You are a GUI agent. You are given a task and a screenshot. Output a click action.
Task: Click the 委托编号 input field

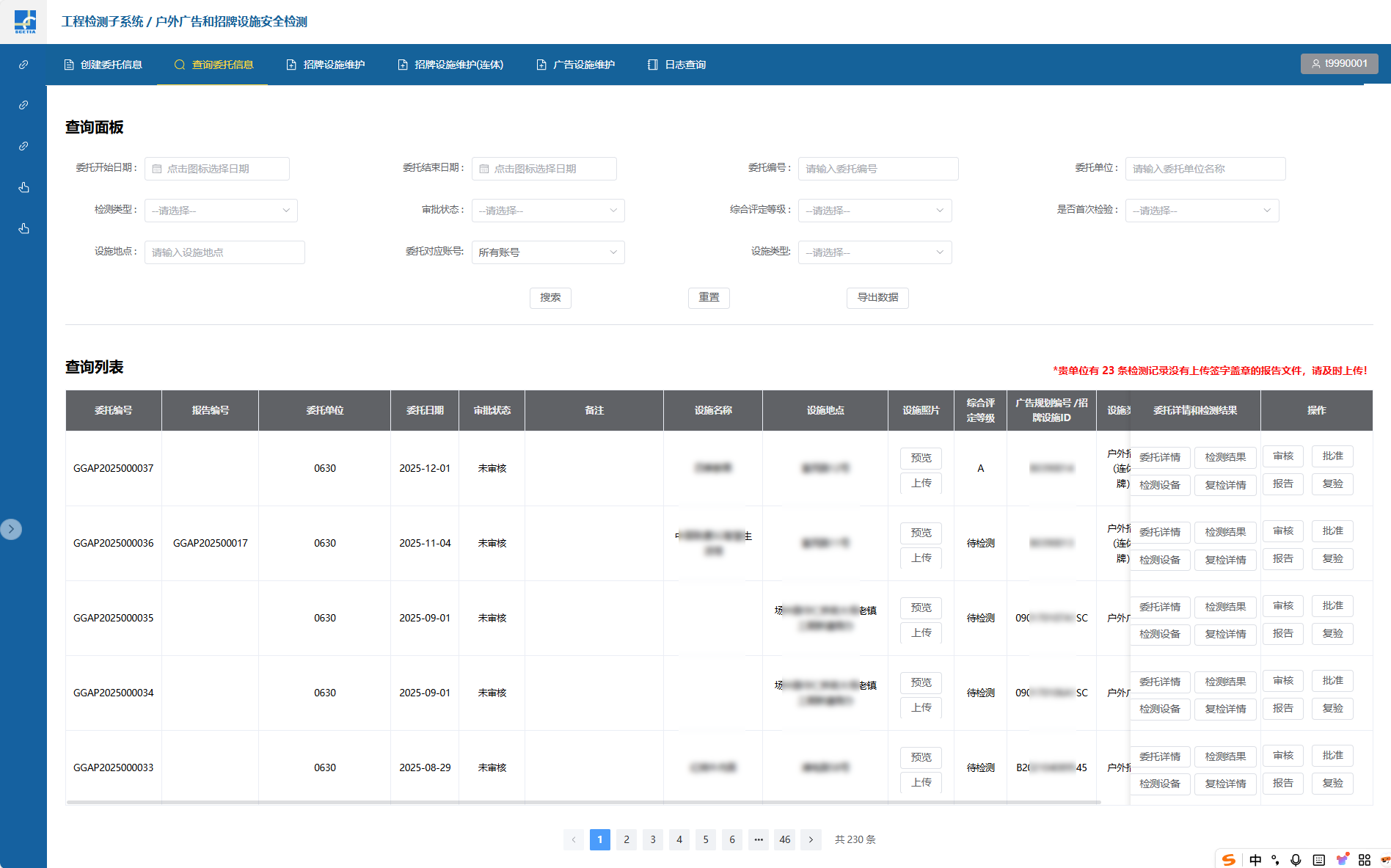click(x=877, y=169)
